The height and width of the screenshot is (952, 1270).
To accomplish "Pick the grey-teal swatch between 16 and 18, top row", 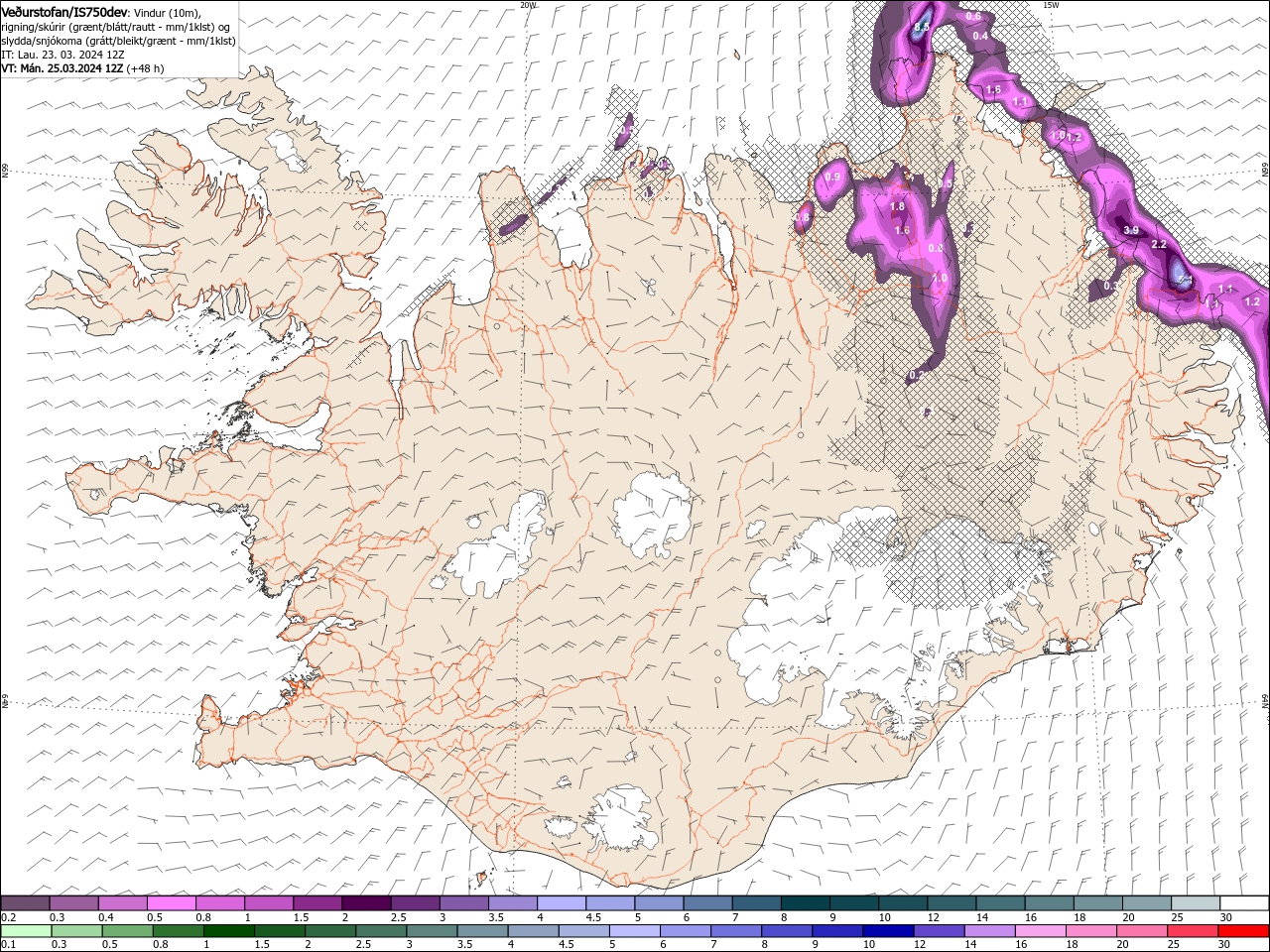I will [x=1050, y=903].
